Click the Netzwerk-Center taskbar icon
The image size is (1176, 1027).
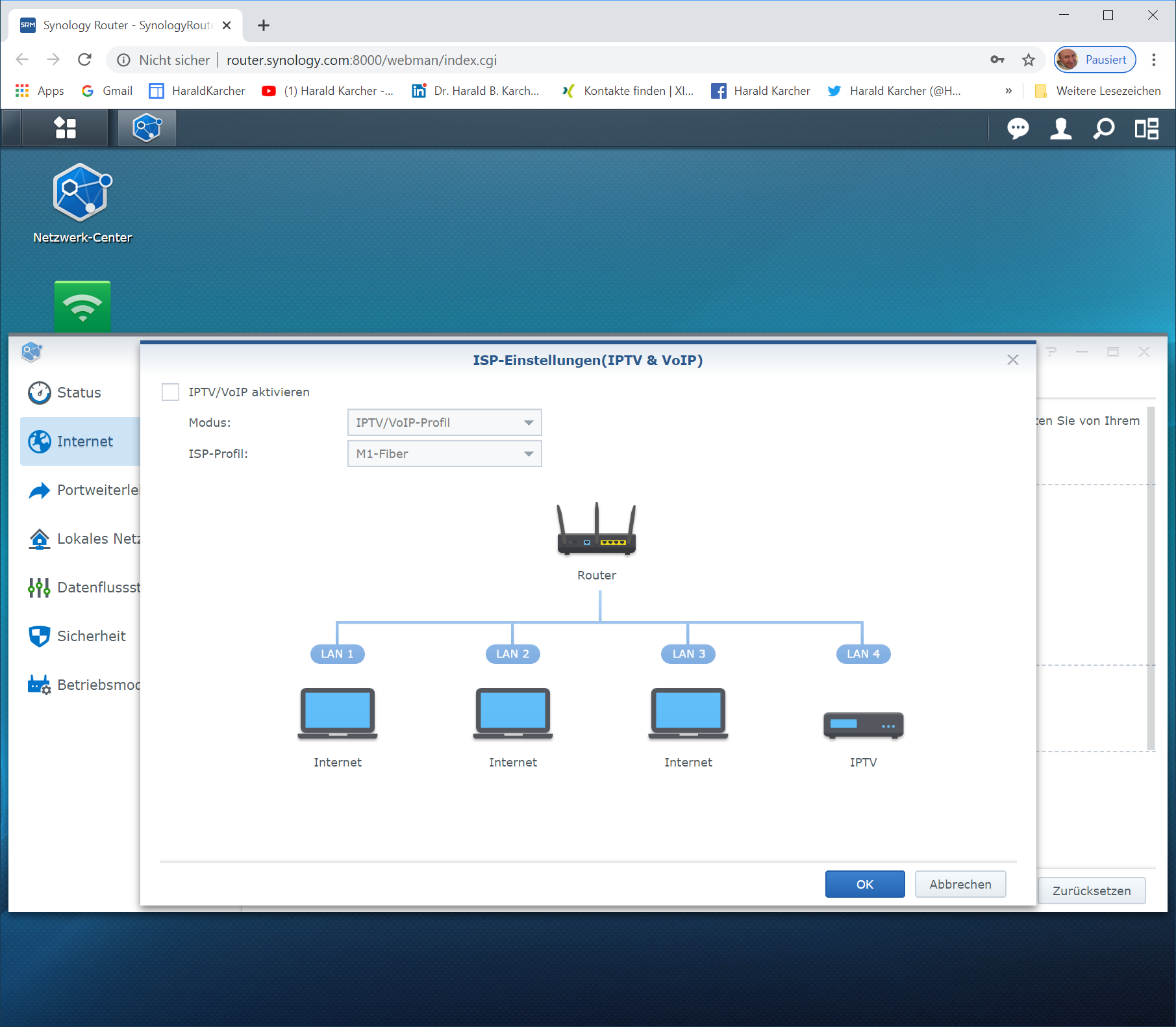pos(147,128)
